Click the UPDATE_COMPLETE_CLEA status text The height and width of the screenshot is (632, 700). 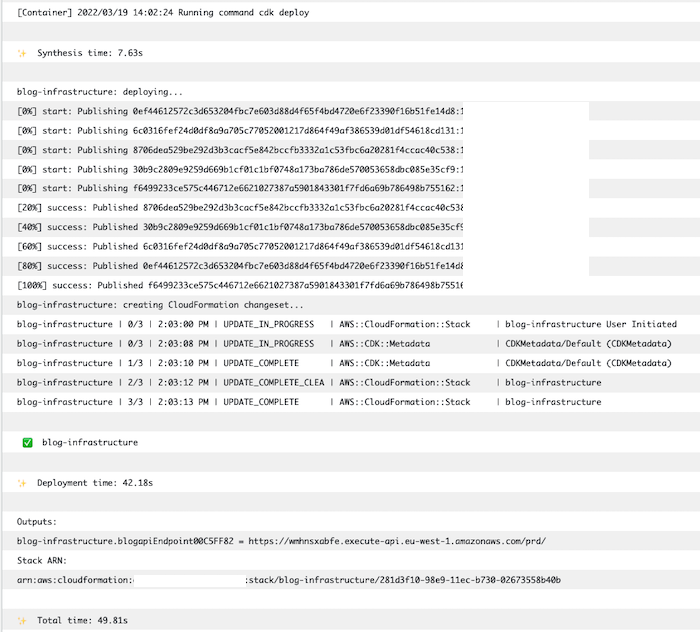click(x=274, y=383)
